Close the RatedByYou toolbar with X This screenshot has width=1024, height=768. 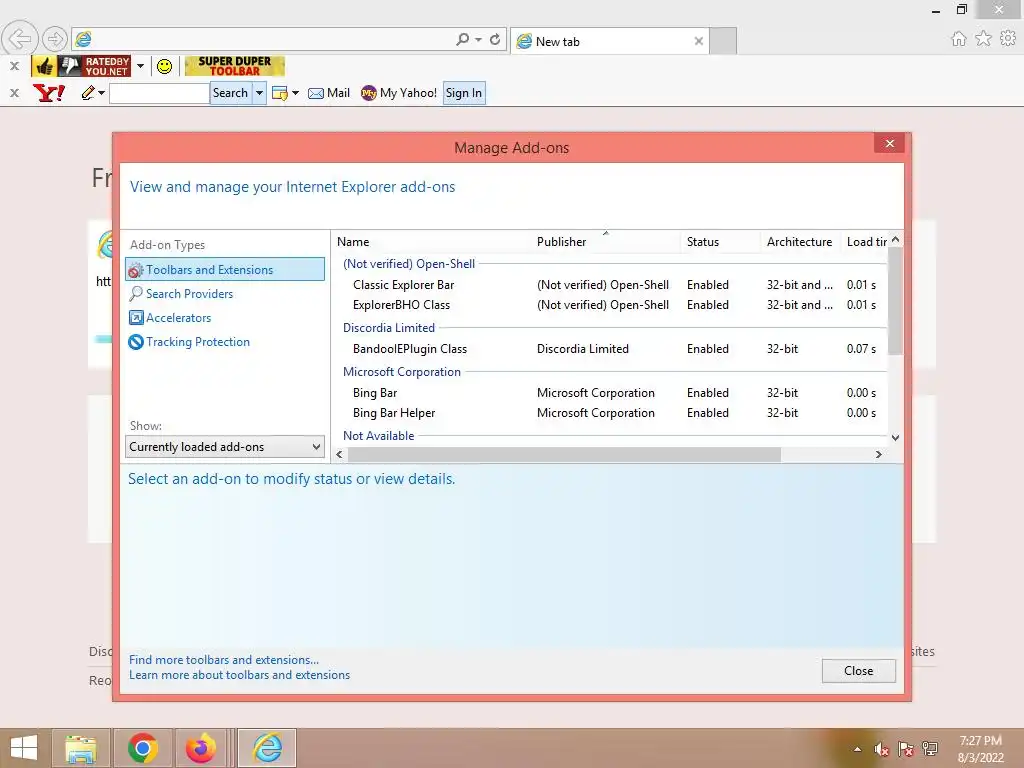(14, 66)
